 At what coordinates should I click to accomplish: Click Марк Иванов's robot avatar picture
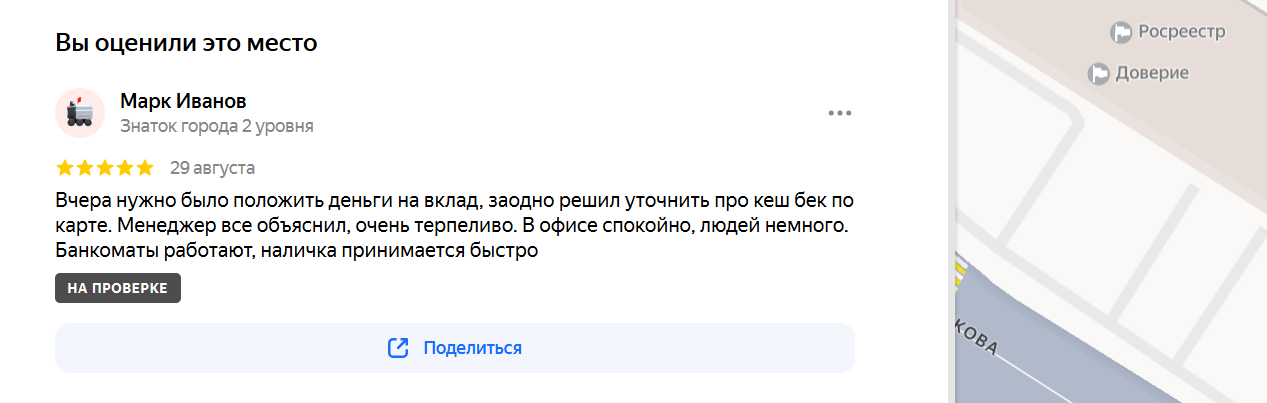click(x=80, y=113)
